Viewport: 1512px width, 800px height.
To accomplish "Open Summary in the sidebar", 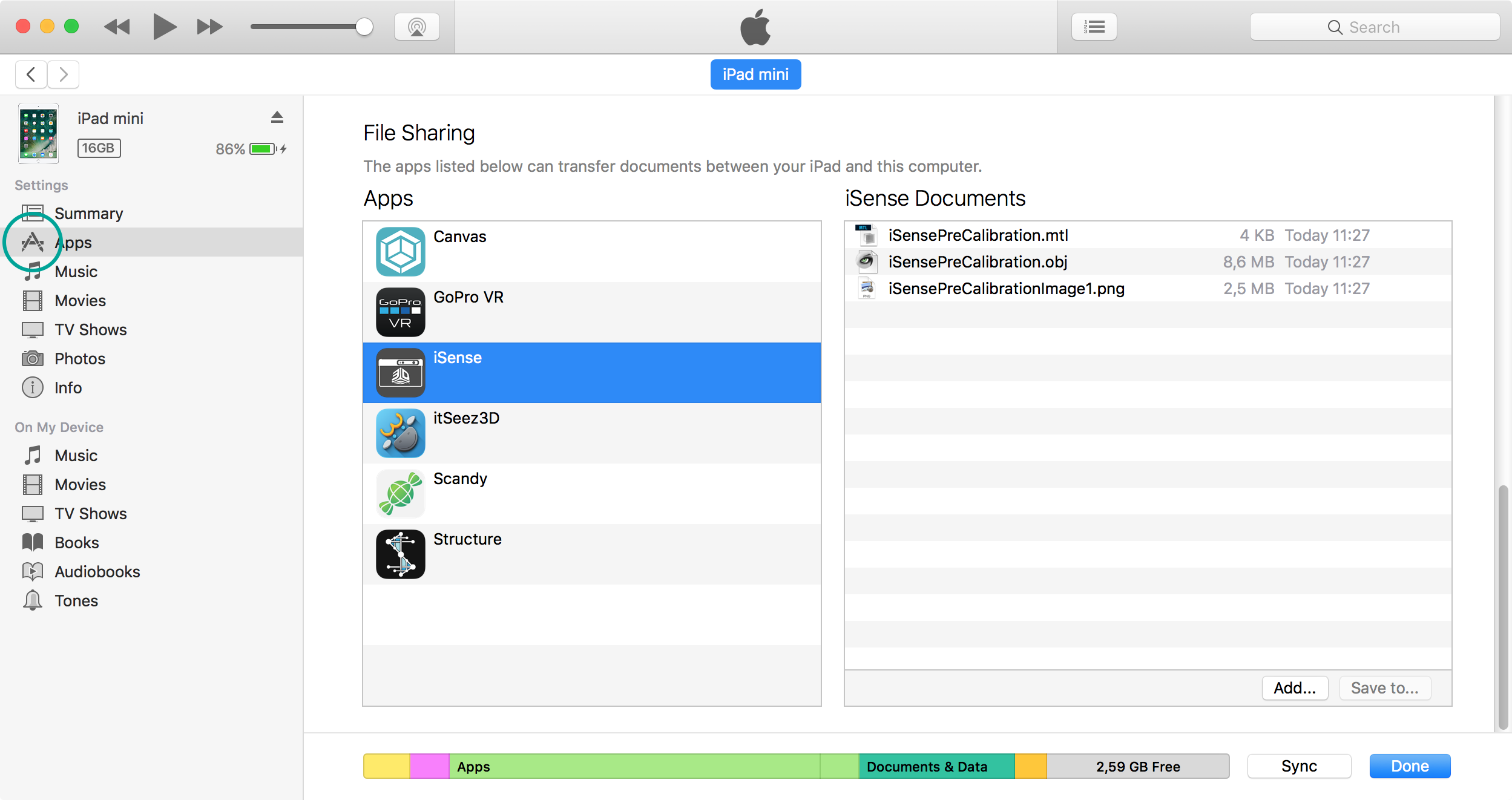I will [x=88, y=213].
